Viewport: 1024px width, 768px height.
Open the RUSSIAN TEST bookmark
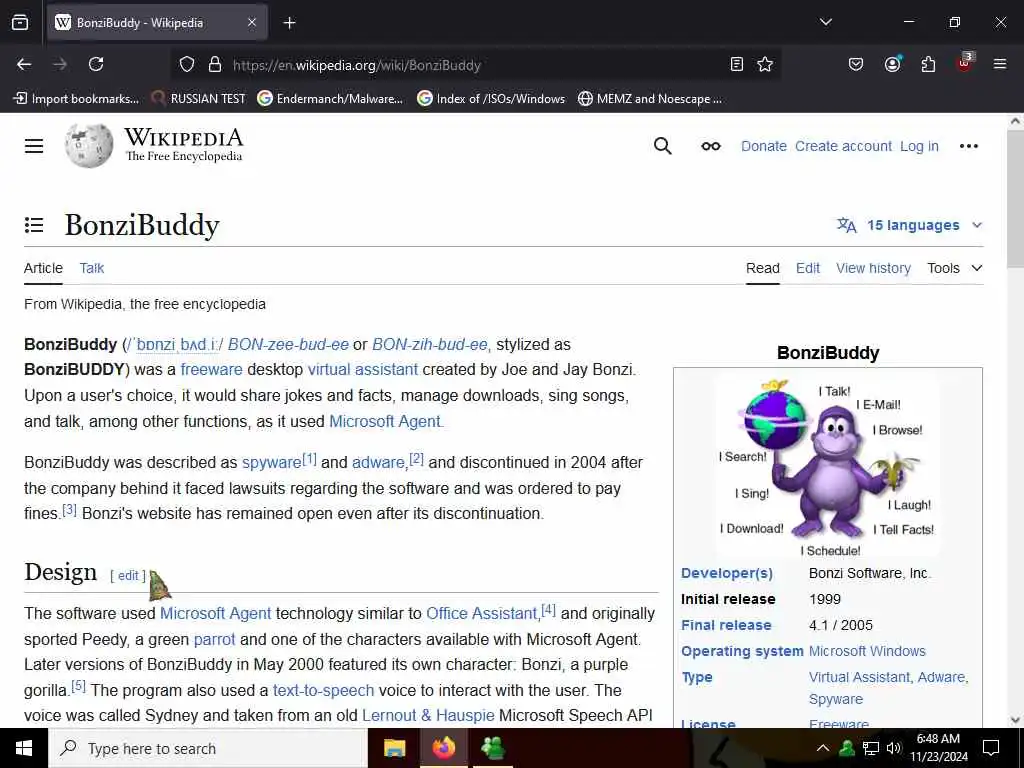pos(198,99)
